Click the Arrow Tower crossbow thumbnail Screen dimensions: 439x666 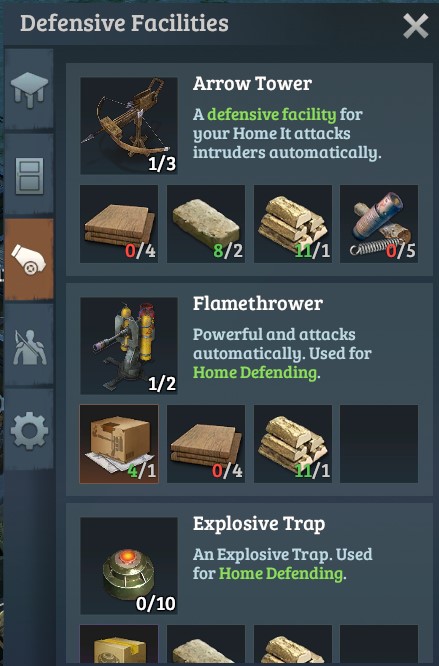[x=129, y=126]
